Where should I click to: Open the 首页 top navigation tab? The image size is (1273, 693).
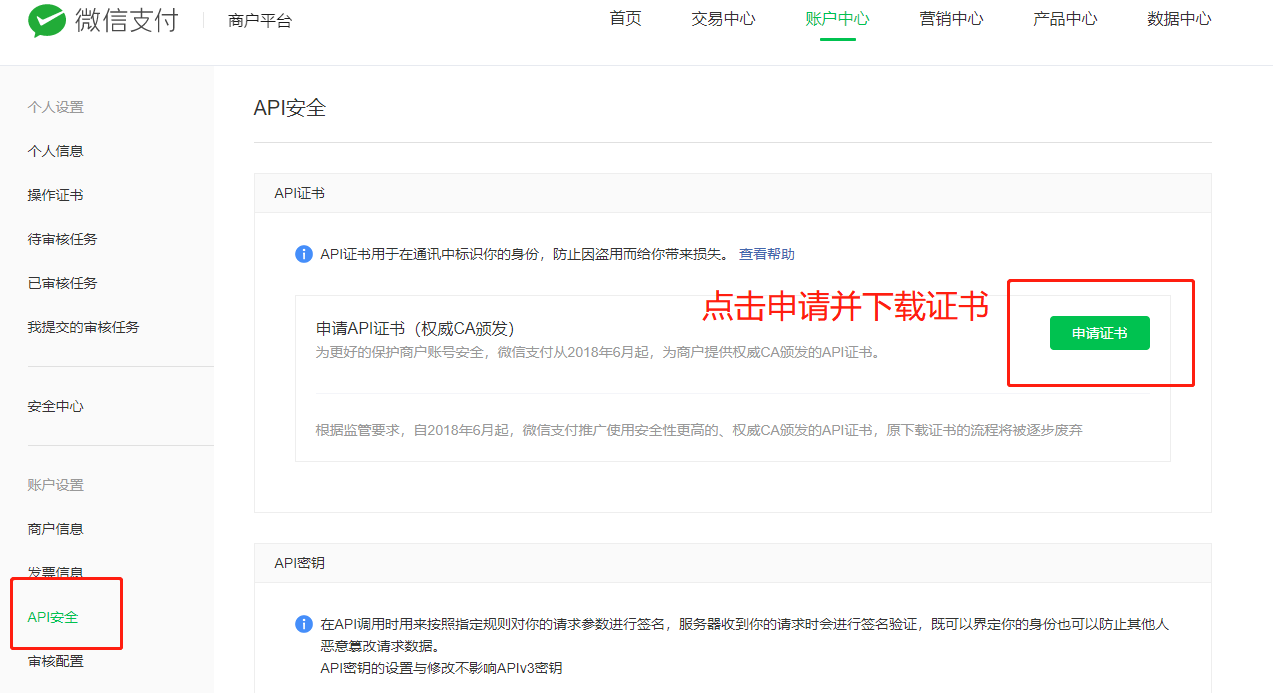click(x=626, y=19)
